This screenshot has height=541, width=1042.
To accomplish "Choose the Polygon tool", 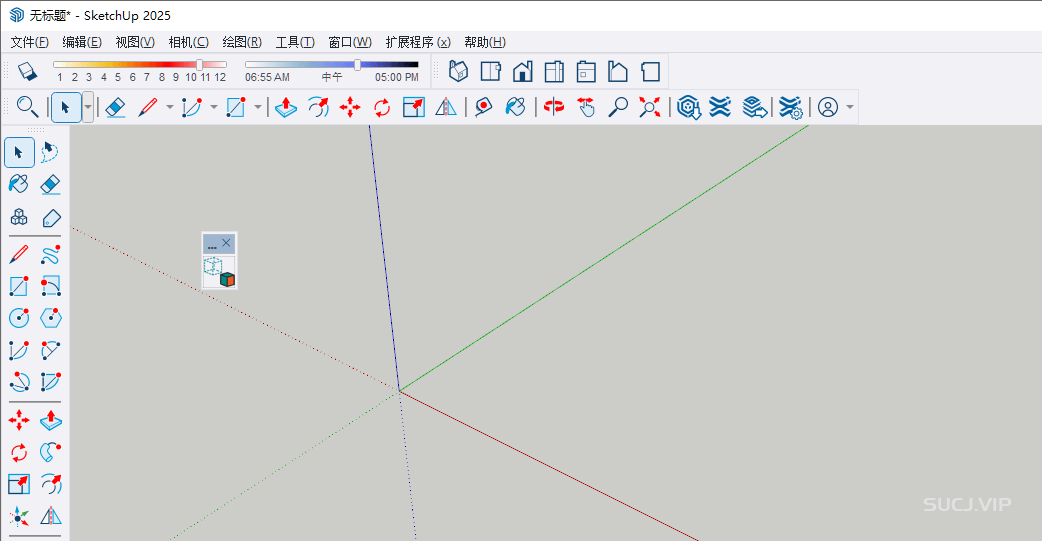I will tap(51, 318).
